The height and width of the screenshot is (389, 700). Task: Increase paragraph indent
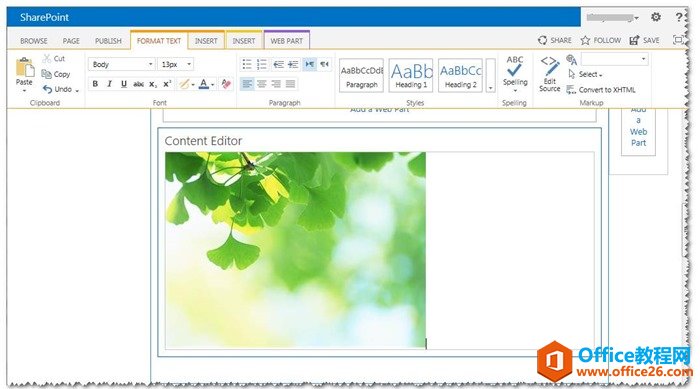point(293,64)
